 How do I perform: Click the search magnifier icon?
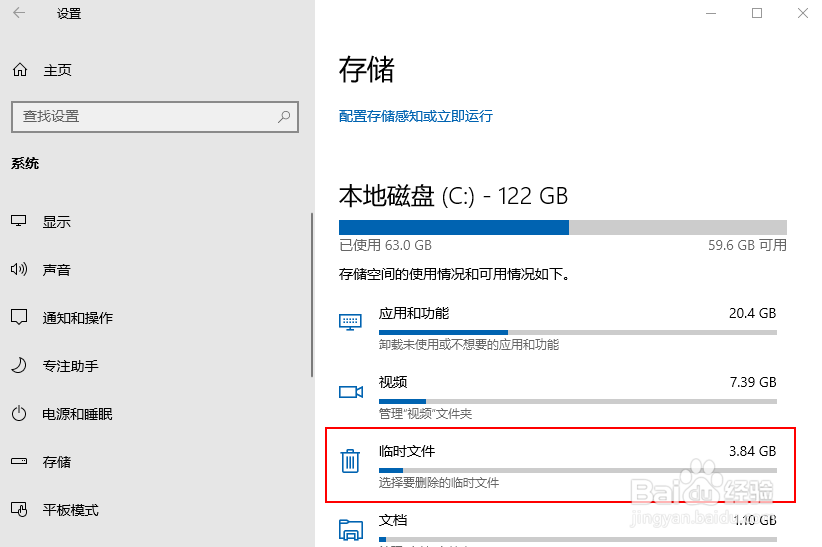click(x=285, y=116)
